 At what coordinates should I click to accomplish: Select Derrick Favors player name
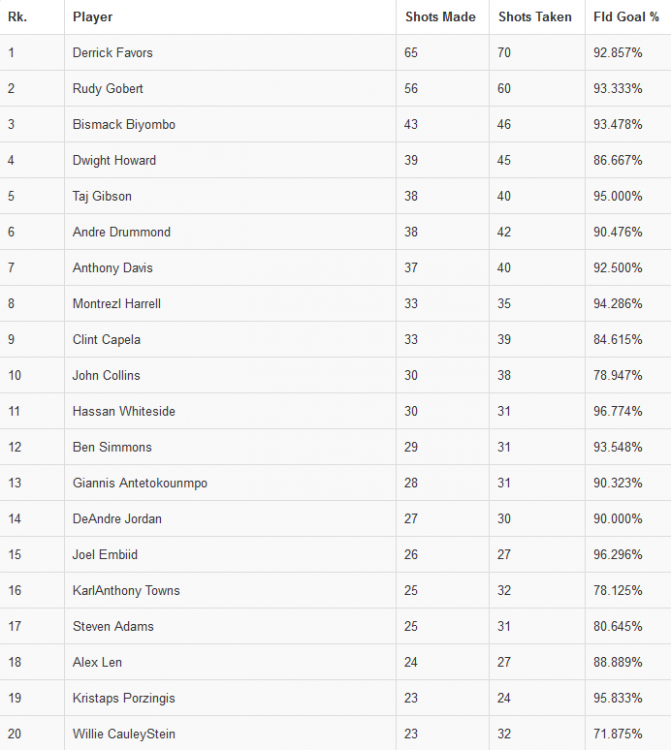coord(113,53)
